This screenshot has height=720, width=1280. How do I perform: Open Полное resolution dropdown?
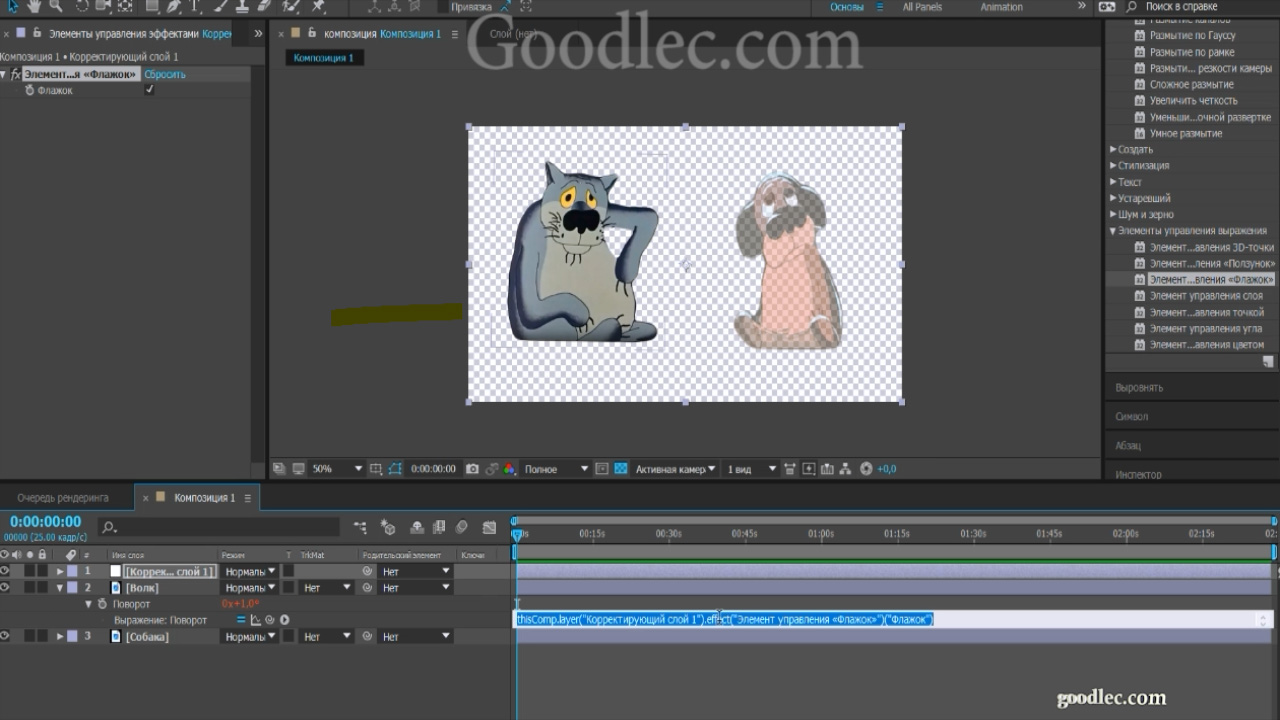557,469
